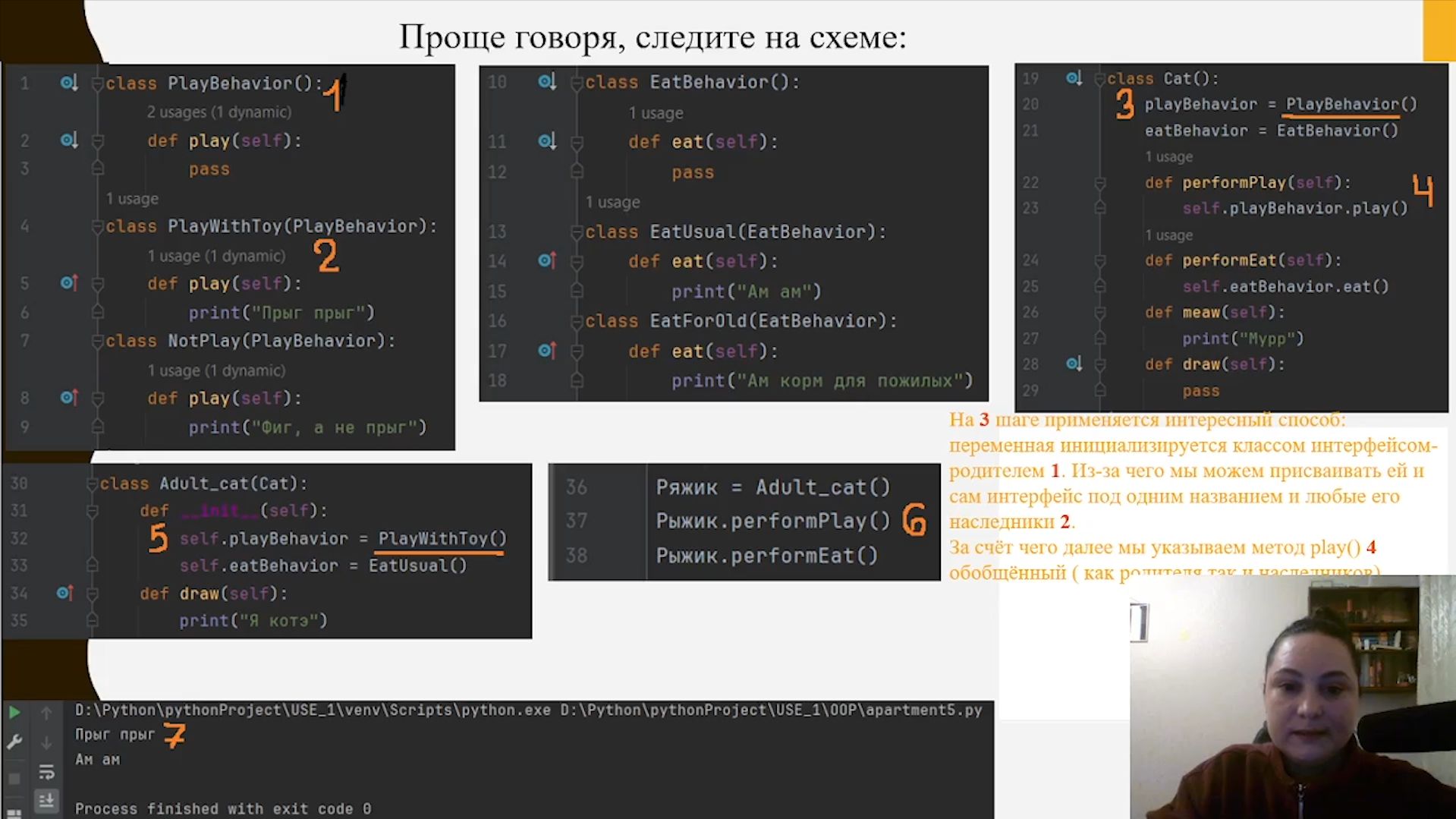The width and height of the screenshot is (1456, 819).
Task: Click 'self.eatBehavior.eat()' on line 25
Action: (1285, 286)
